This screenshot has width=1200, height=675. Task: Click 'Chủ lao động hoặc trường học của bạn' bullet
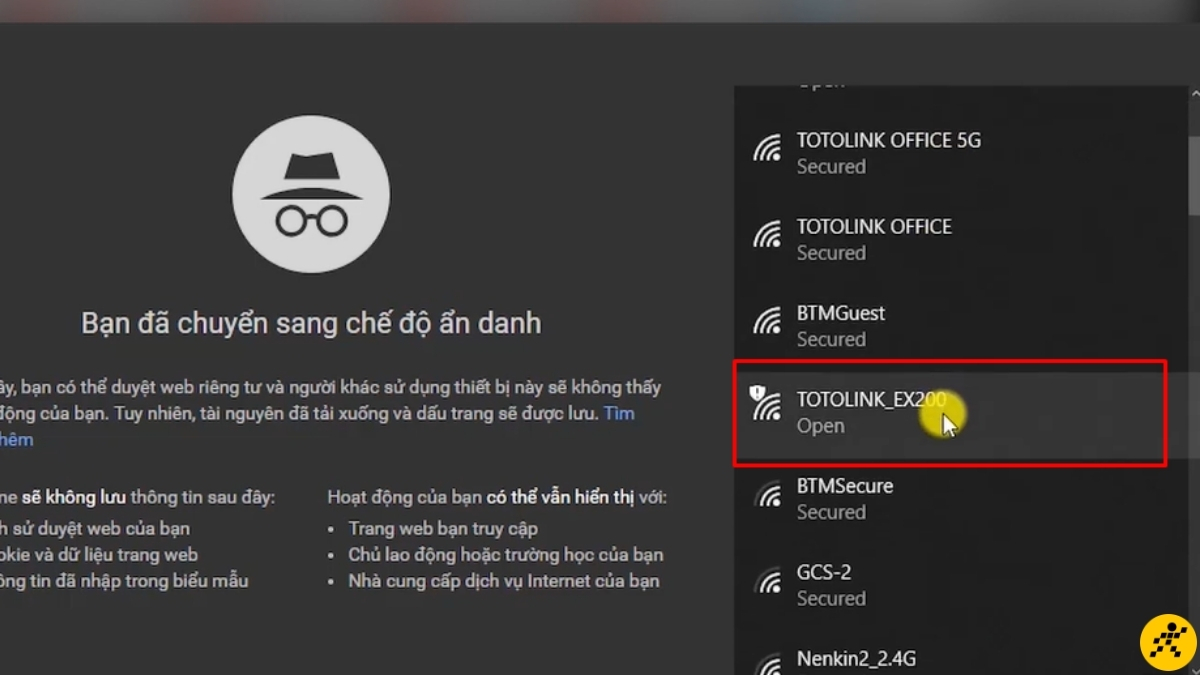pyautogui.click(x=505, y=554)
